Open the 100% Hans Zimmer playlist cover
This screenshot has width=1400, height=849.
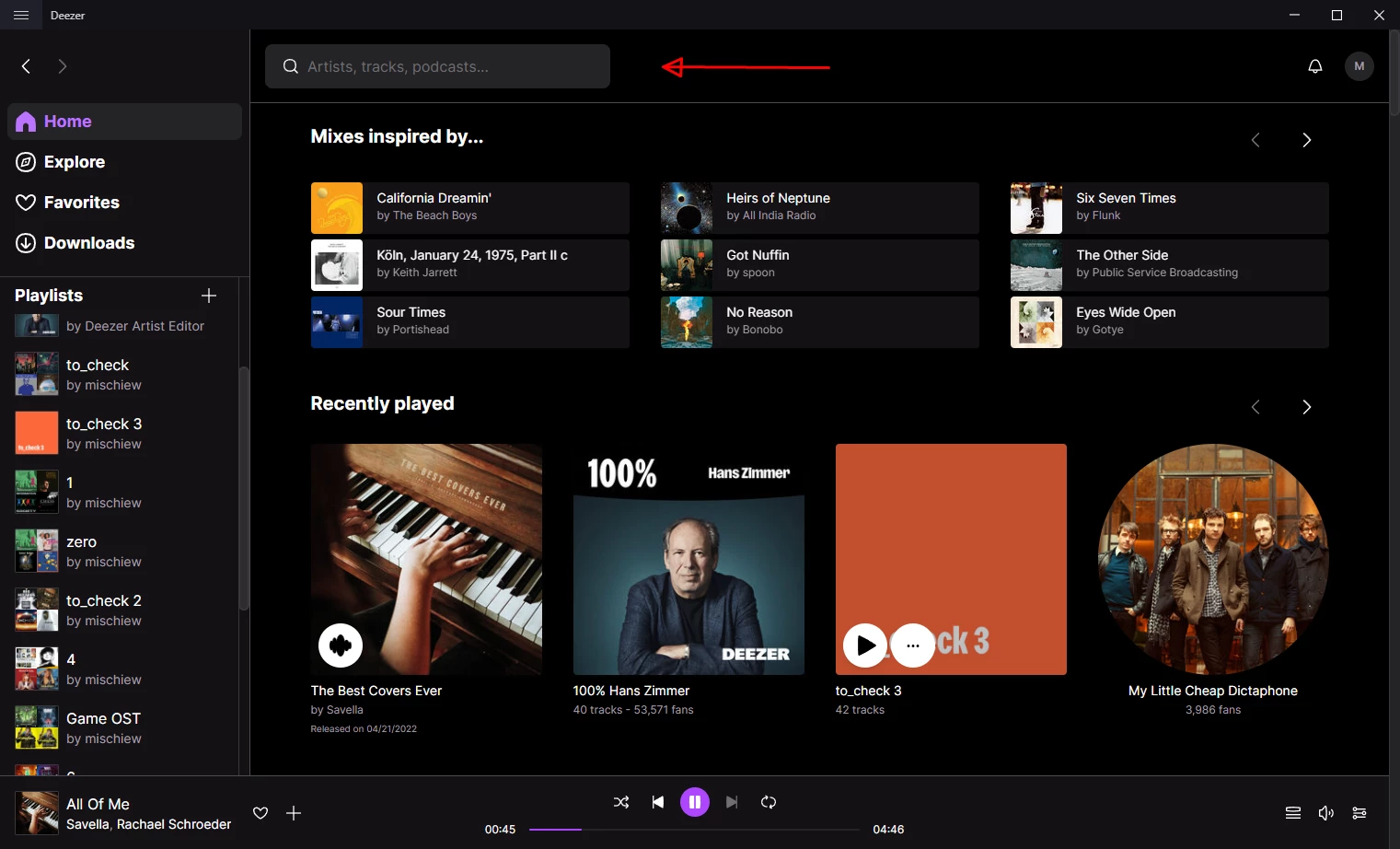(688, 559)
